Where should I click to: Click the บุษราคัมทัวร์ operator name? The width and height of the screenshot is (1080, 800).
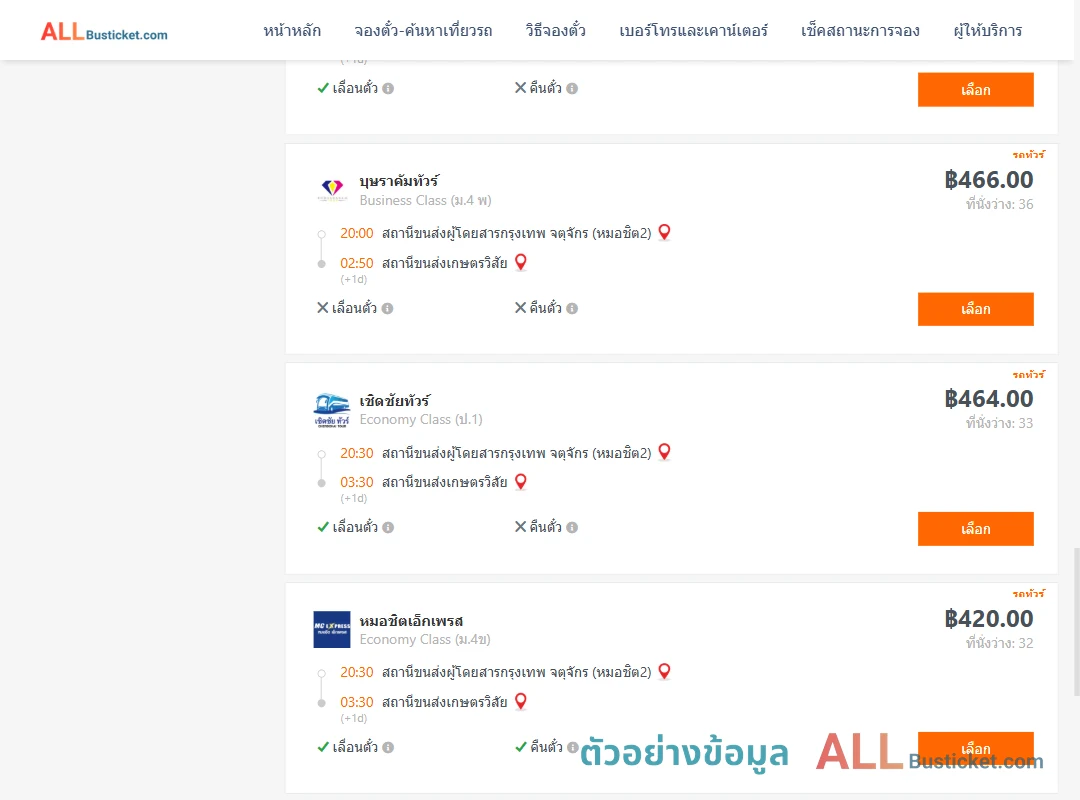pyautogui.click(x=399, y=181)
